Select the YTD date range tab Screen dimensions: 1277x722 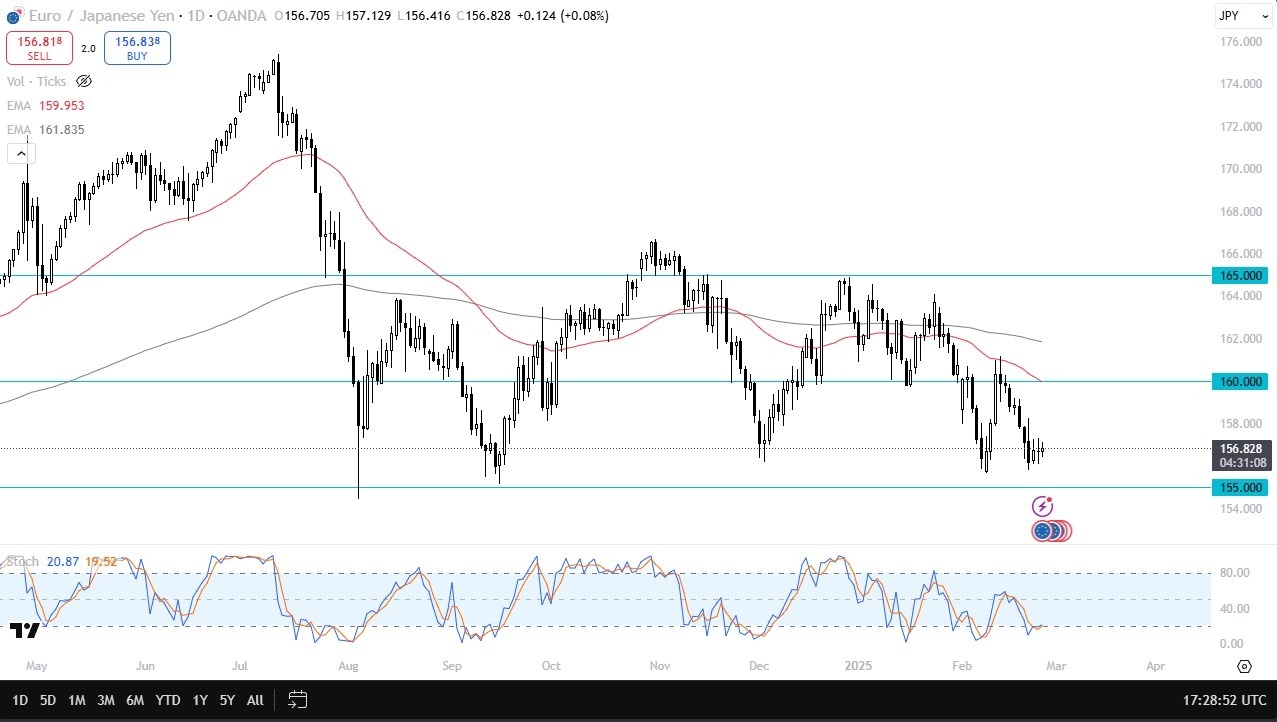pyautogui.click(x=168, y=700)
